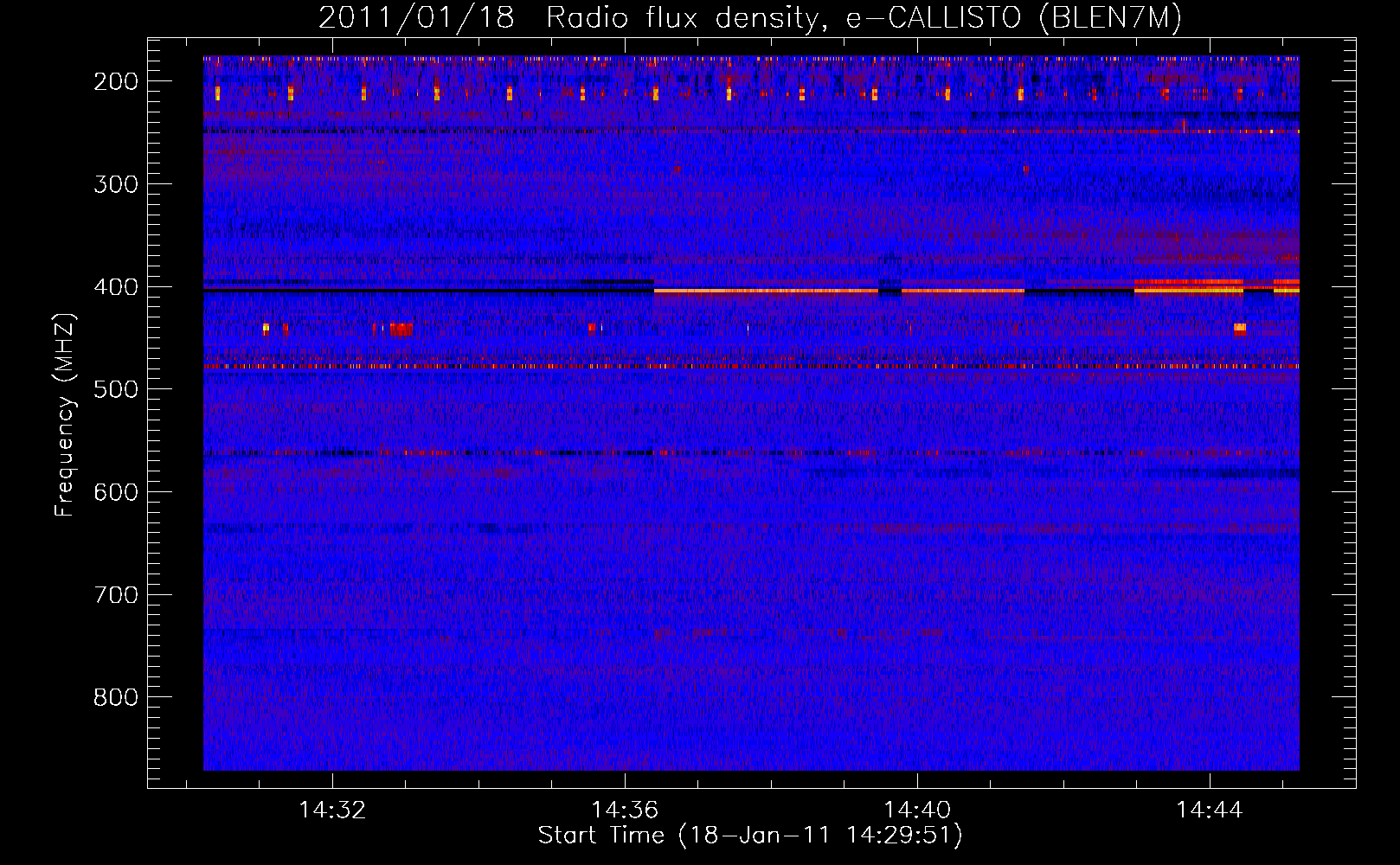
Task: Click the 300 frequency tick label
Action: pos(115,184)
